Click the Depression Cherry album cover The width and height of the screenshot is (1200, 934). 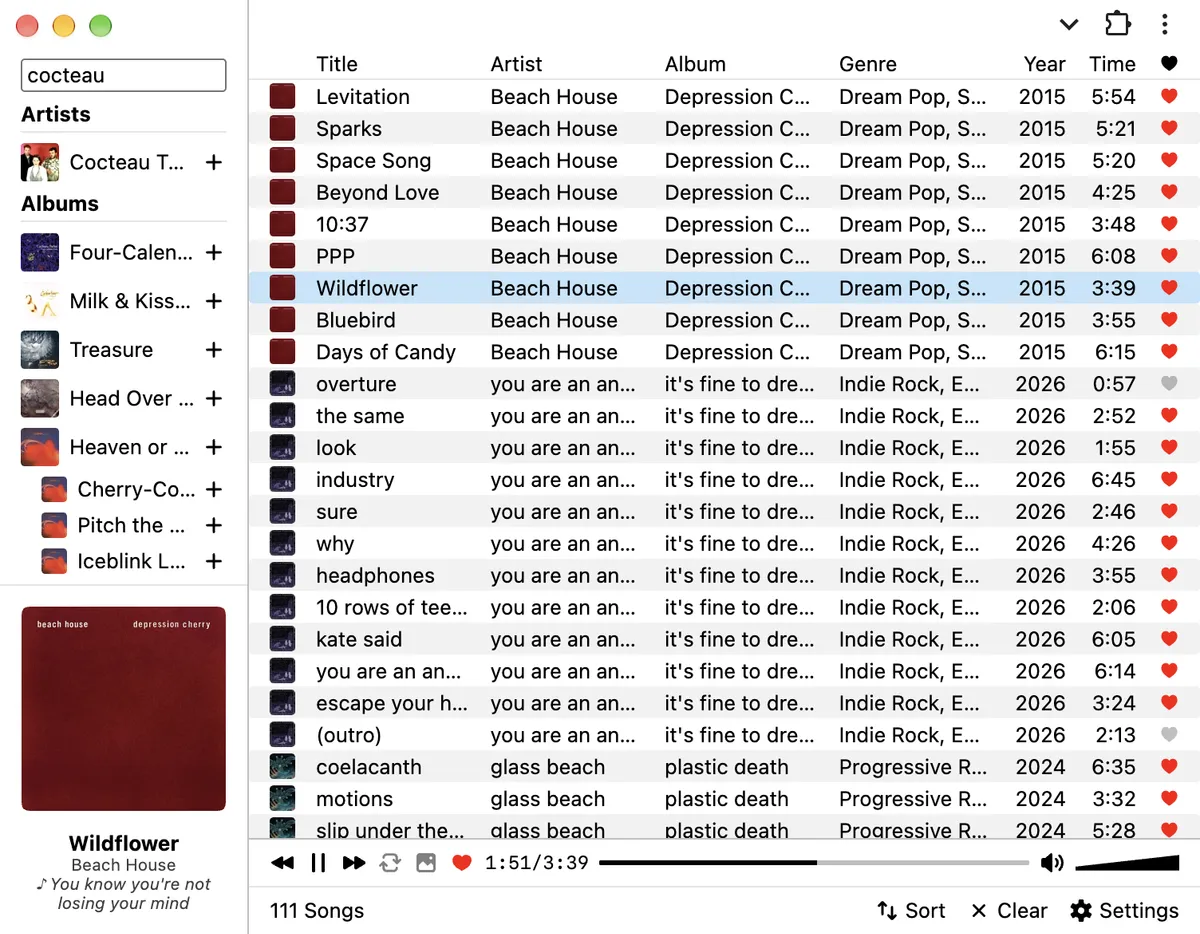124,708
